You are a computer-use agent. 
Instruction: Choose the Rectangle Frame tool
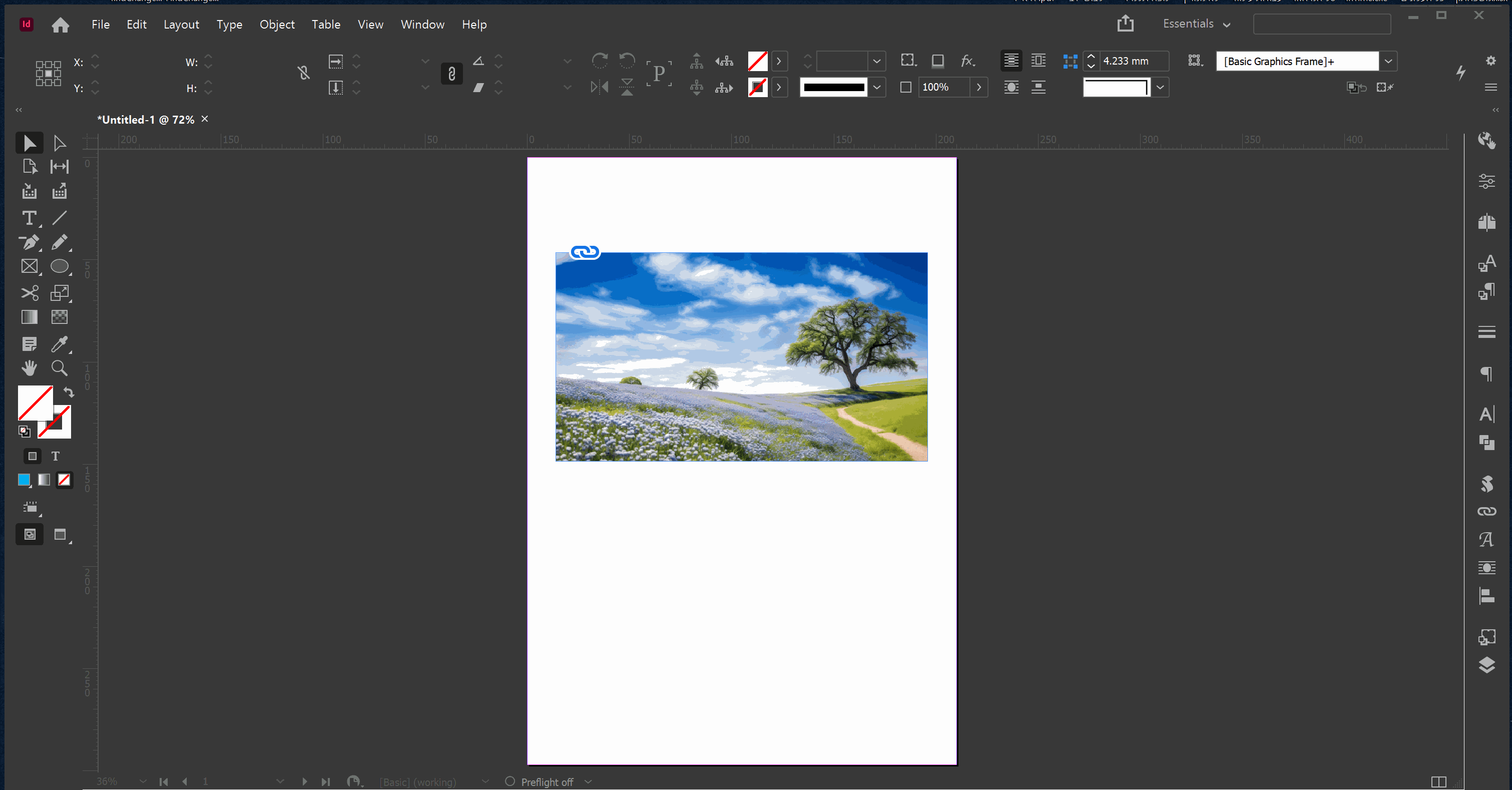coord(29,266)
